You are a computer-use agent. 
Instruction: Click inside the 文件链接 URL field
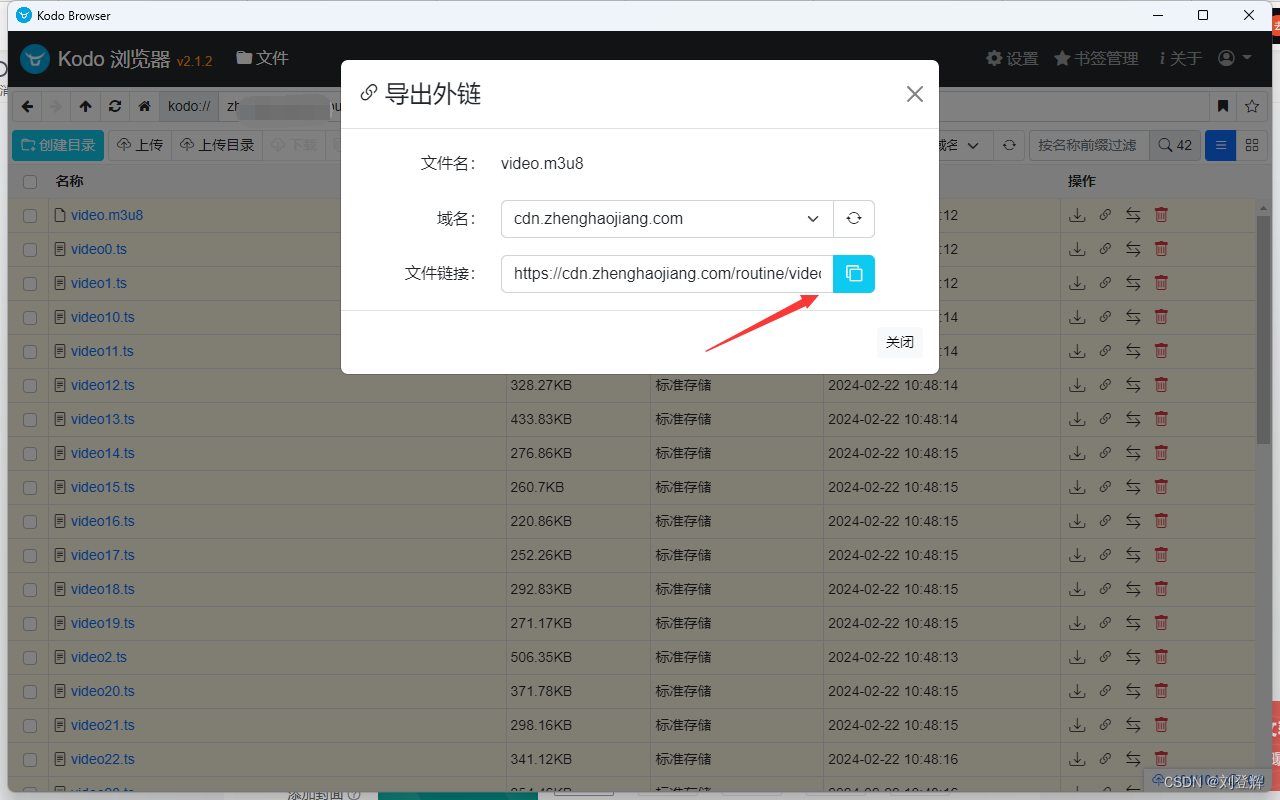[667, 274]
